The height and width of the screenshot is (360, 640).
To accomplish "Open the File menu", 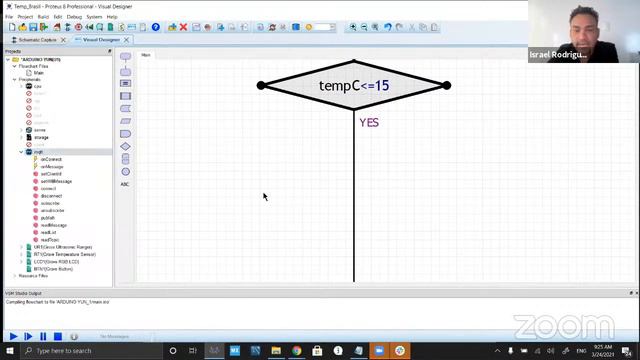I will point(9,17).
